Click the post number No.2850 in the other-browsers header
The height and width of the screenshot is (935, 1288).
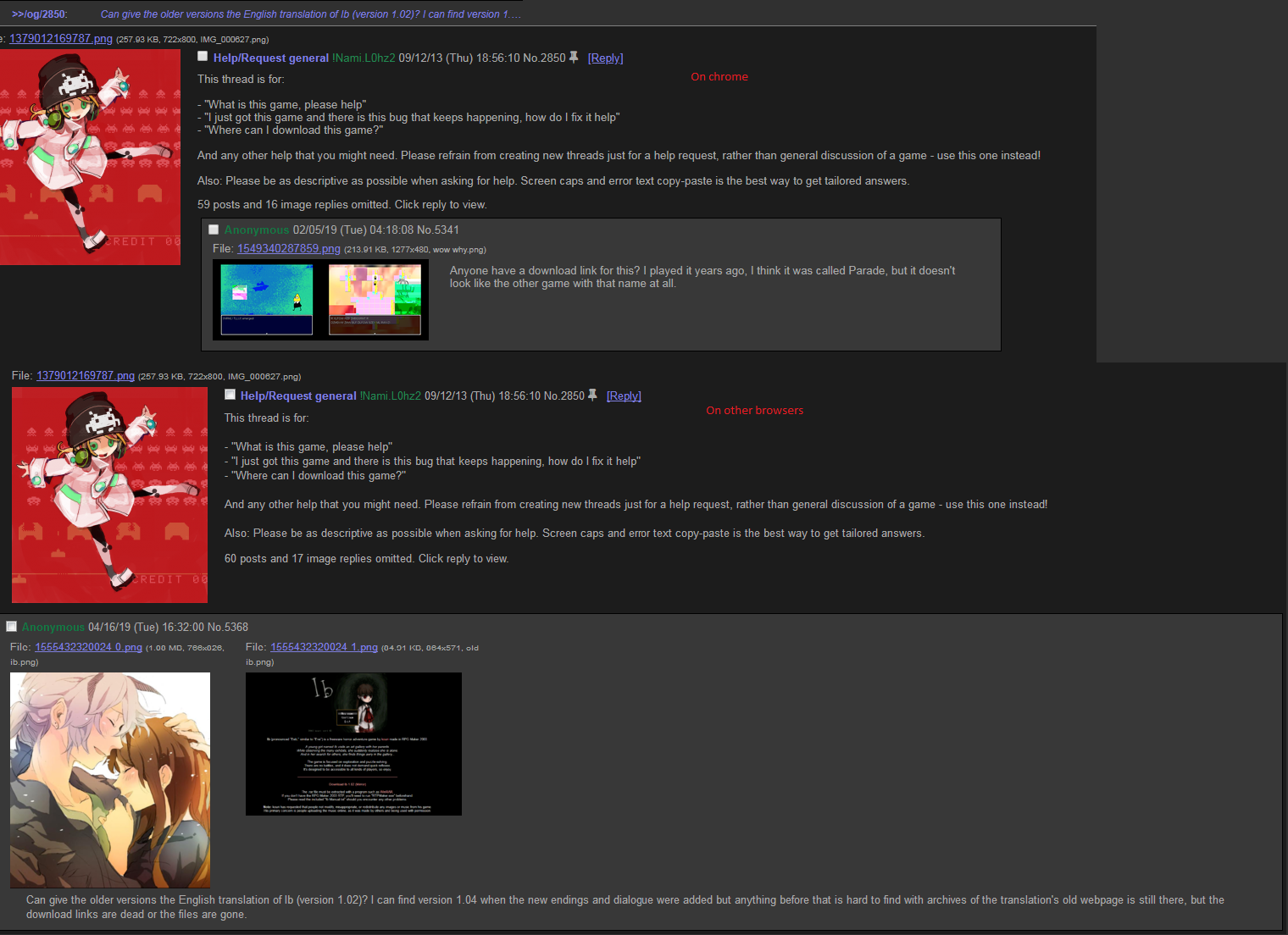pyautogui.click(x=564, y=396)
